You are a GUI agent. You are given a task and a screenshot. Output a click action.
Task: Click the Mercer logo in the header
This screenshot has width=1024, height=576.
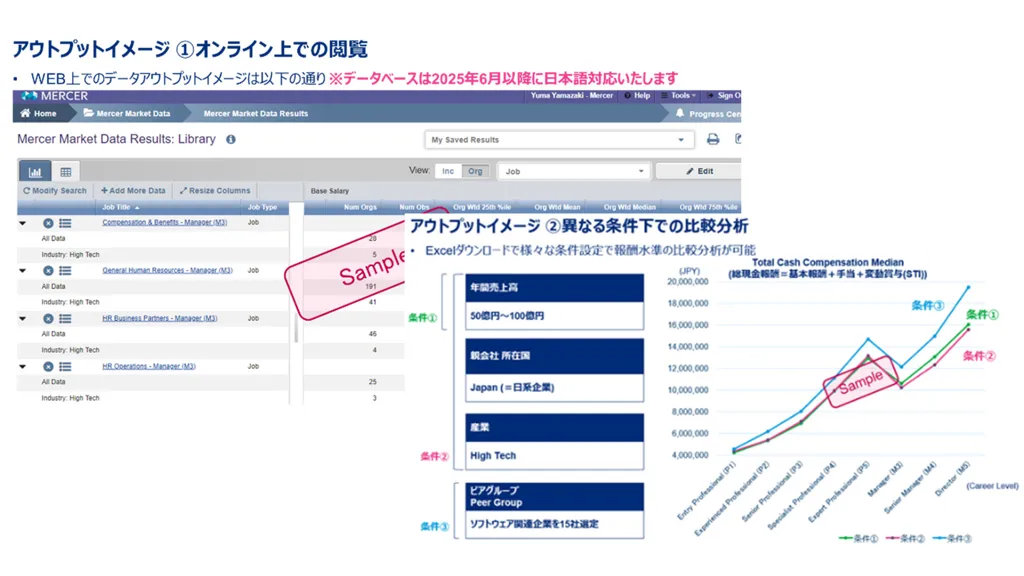(54, 96)
